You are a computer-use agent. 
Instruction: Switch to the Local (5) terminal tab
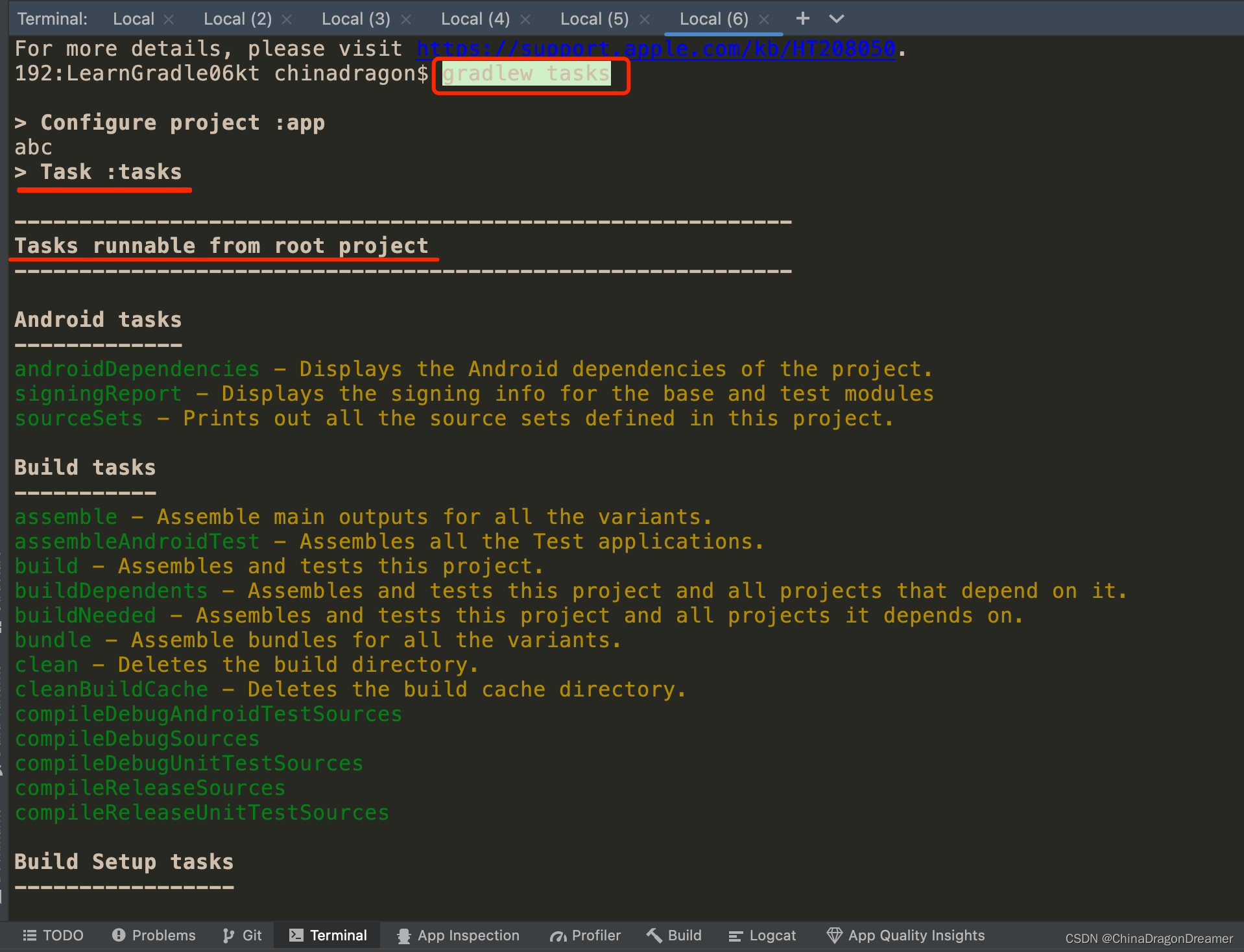coord(595,19)
